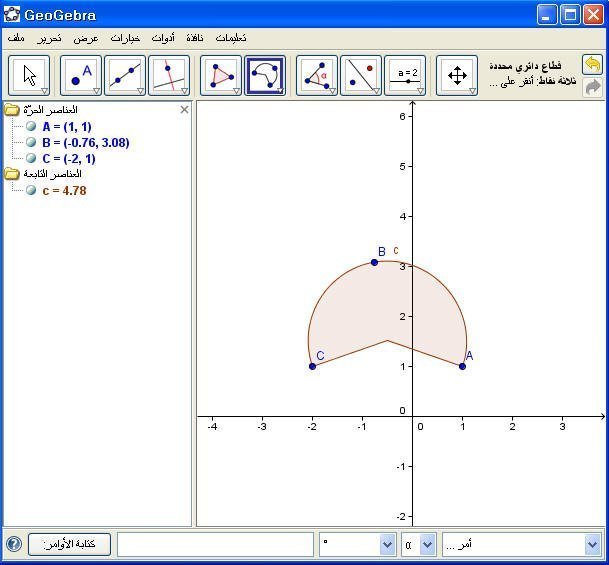Viewport: 609px width, 565px height.
Task: Pick the Perpendicular line tool
Action: (x=169, y=76)
